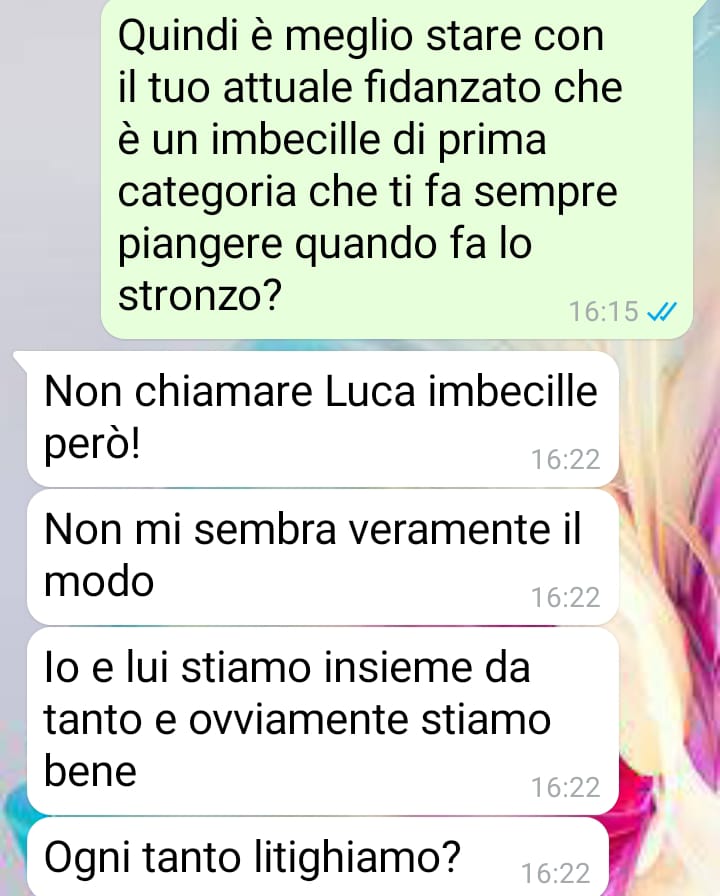720x896 pixels.
Task: Tap the 16:22 timestamp beside the word 'modo'
Action: click(x=566, y=598)
